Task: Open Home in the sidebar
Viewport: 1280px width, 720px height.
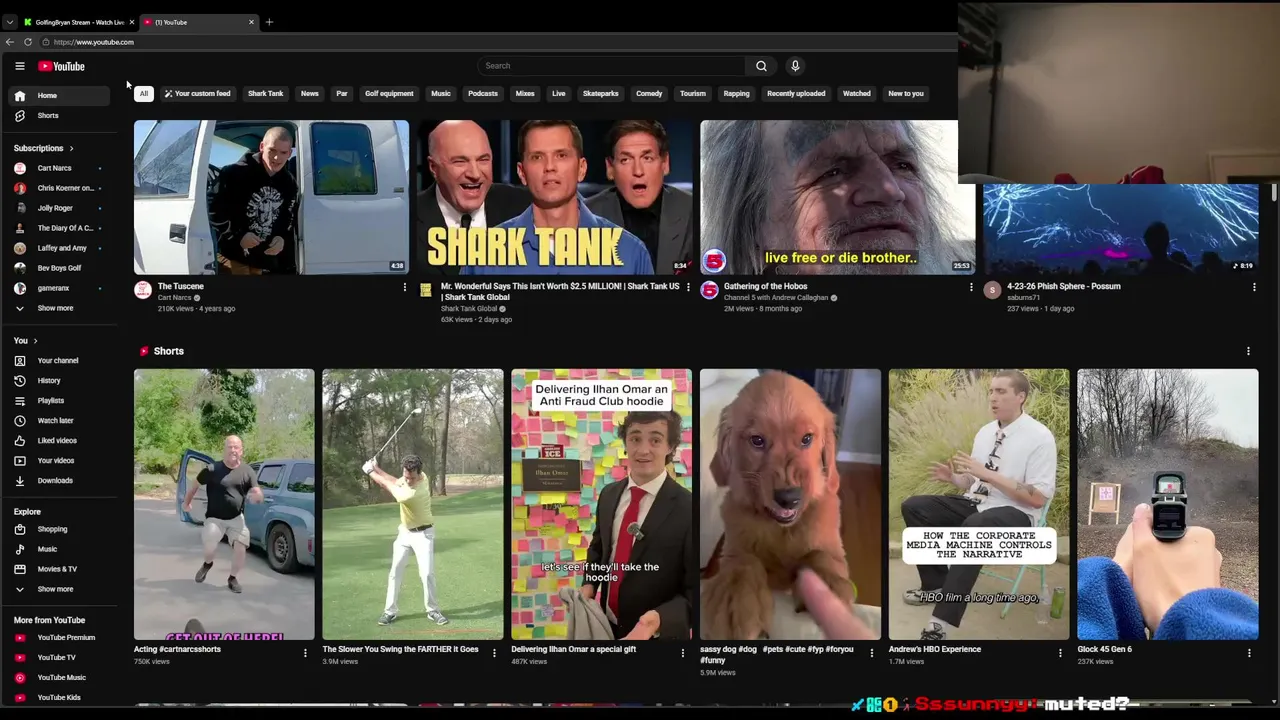Action: 58,95
